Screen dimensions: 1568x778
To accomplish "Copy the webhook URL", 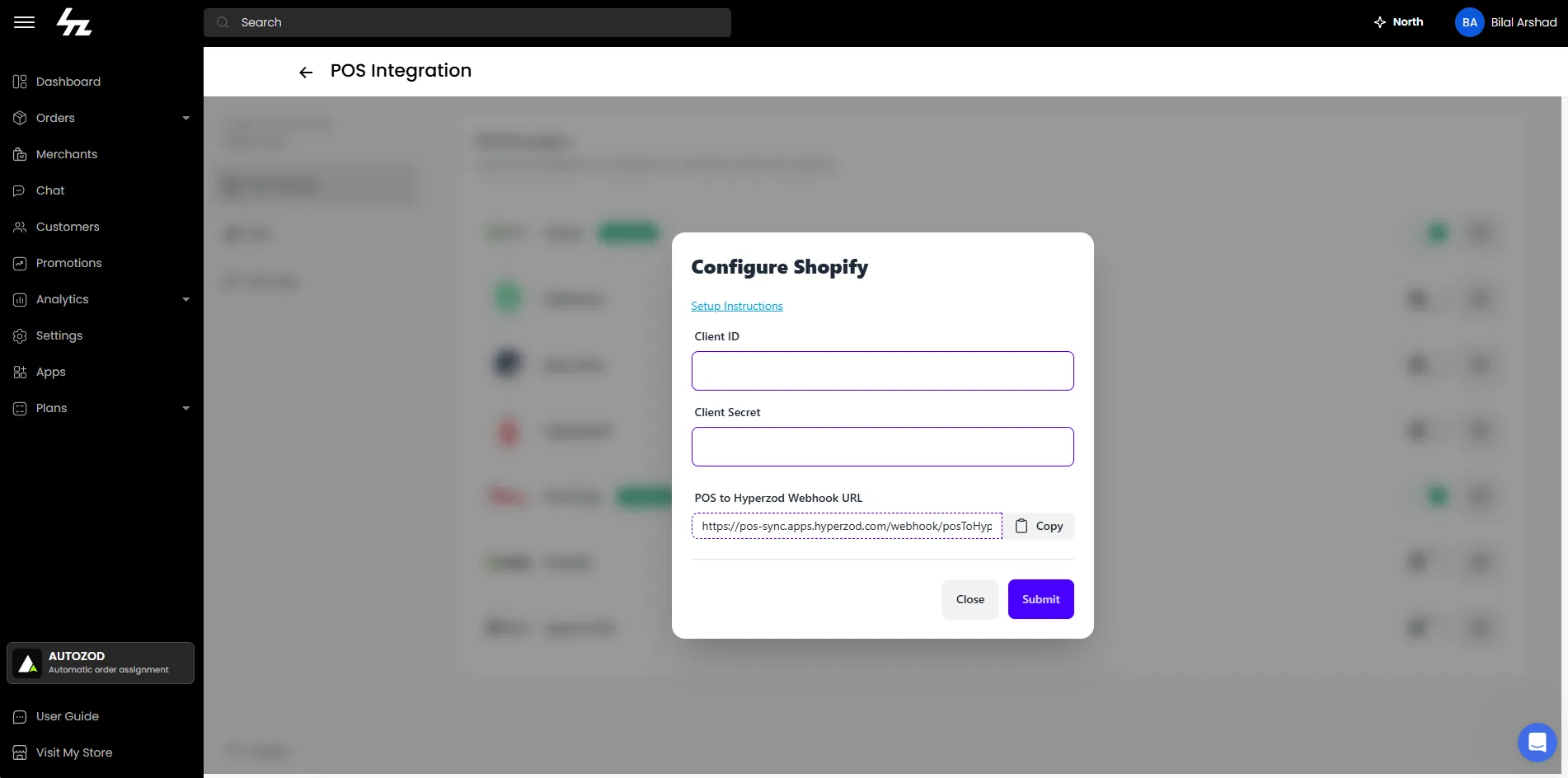I will 1039,526.
